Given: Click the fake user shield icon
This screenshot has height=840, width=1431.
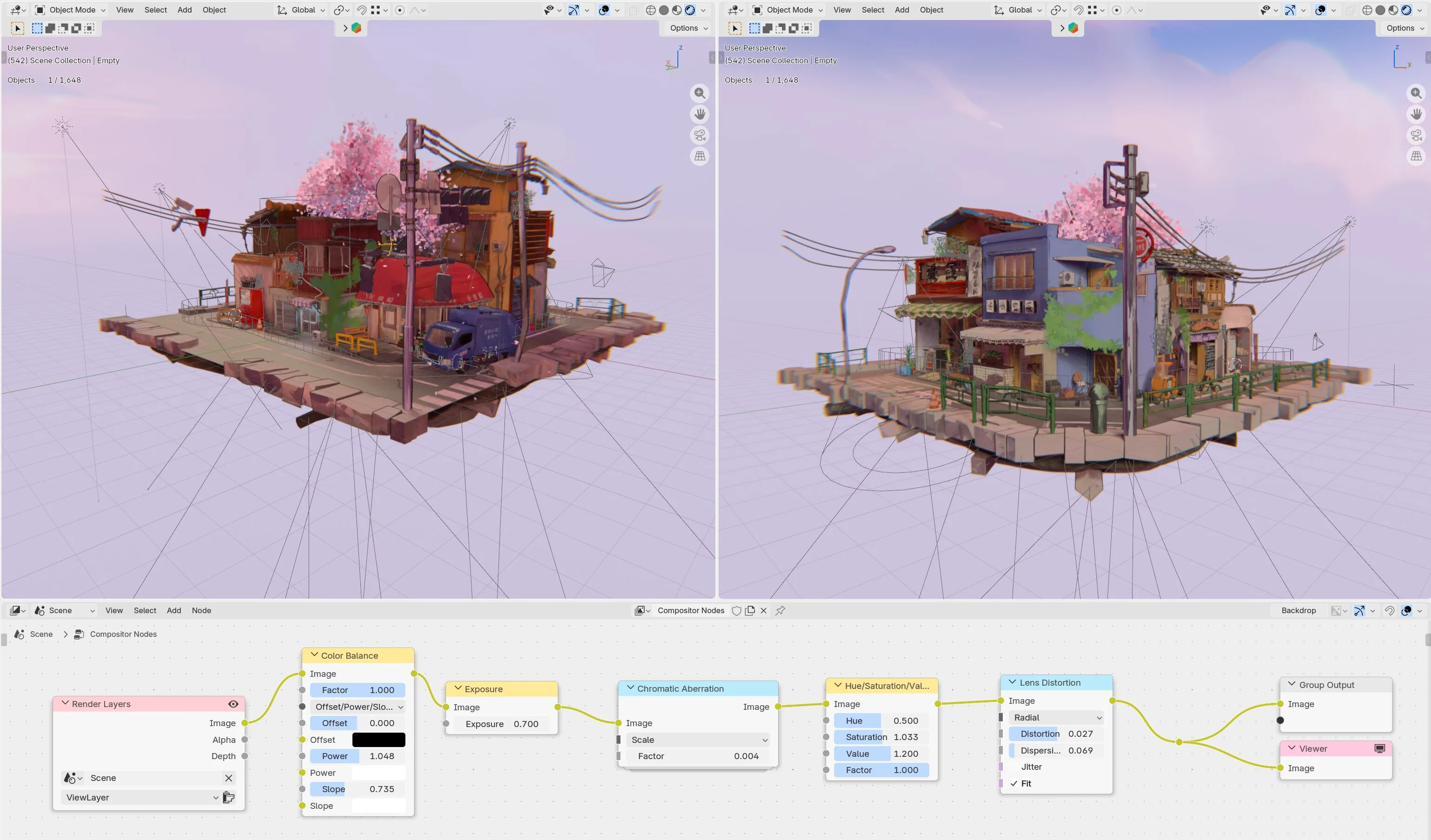Looking at the screenshot, I should pos(736,610).
